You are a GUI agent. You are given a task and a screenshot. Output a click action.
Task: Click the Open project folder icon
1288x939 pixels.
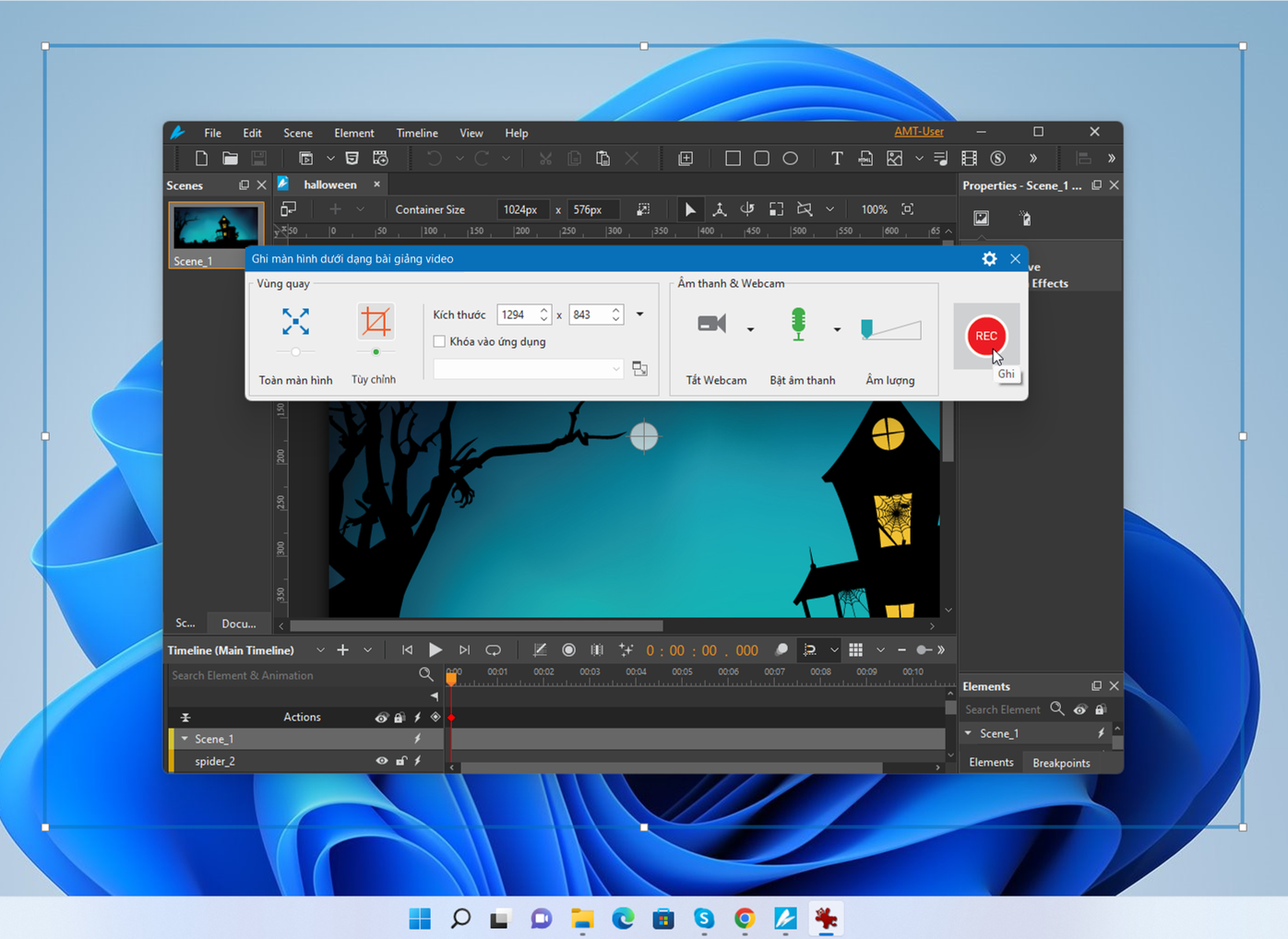click(230, 159)
